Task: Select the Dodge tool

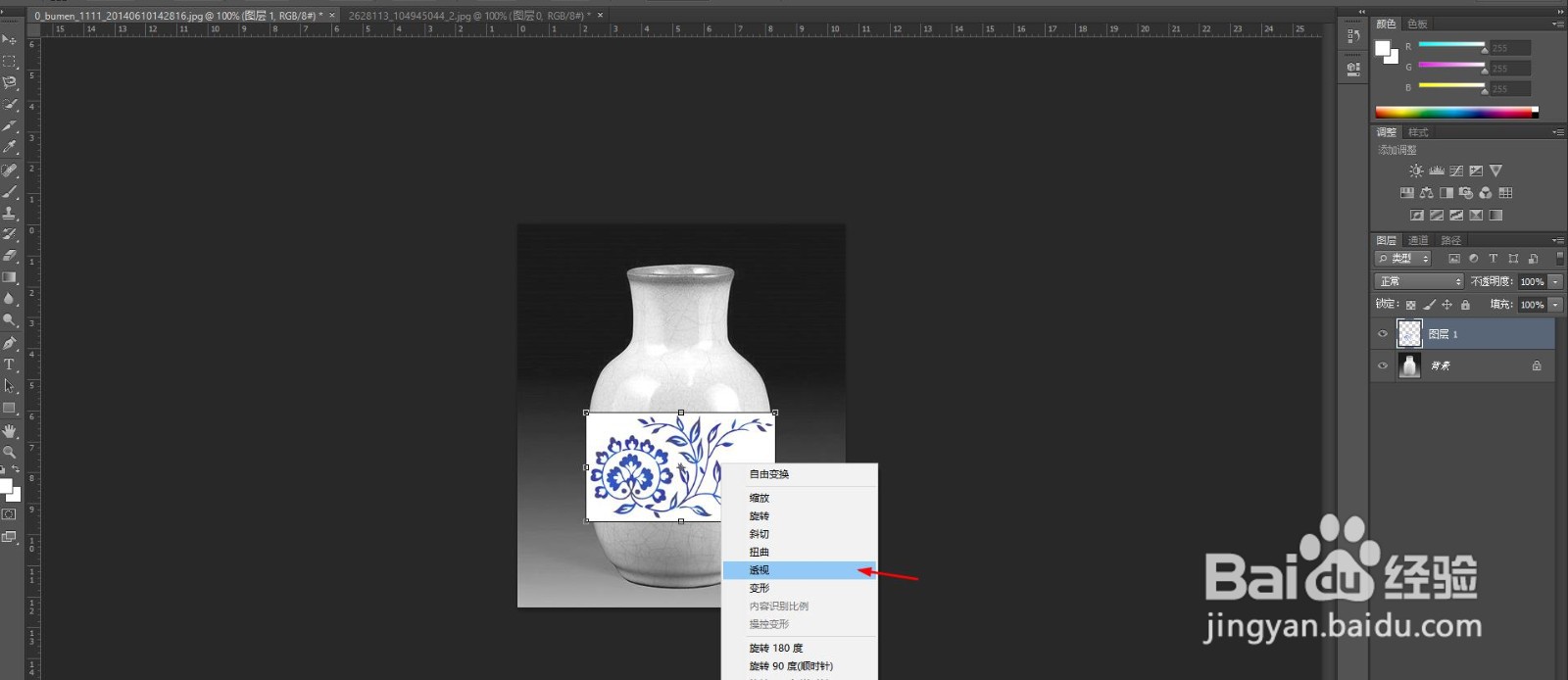Action: coord(10,320)
